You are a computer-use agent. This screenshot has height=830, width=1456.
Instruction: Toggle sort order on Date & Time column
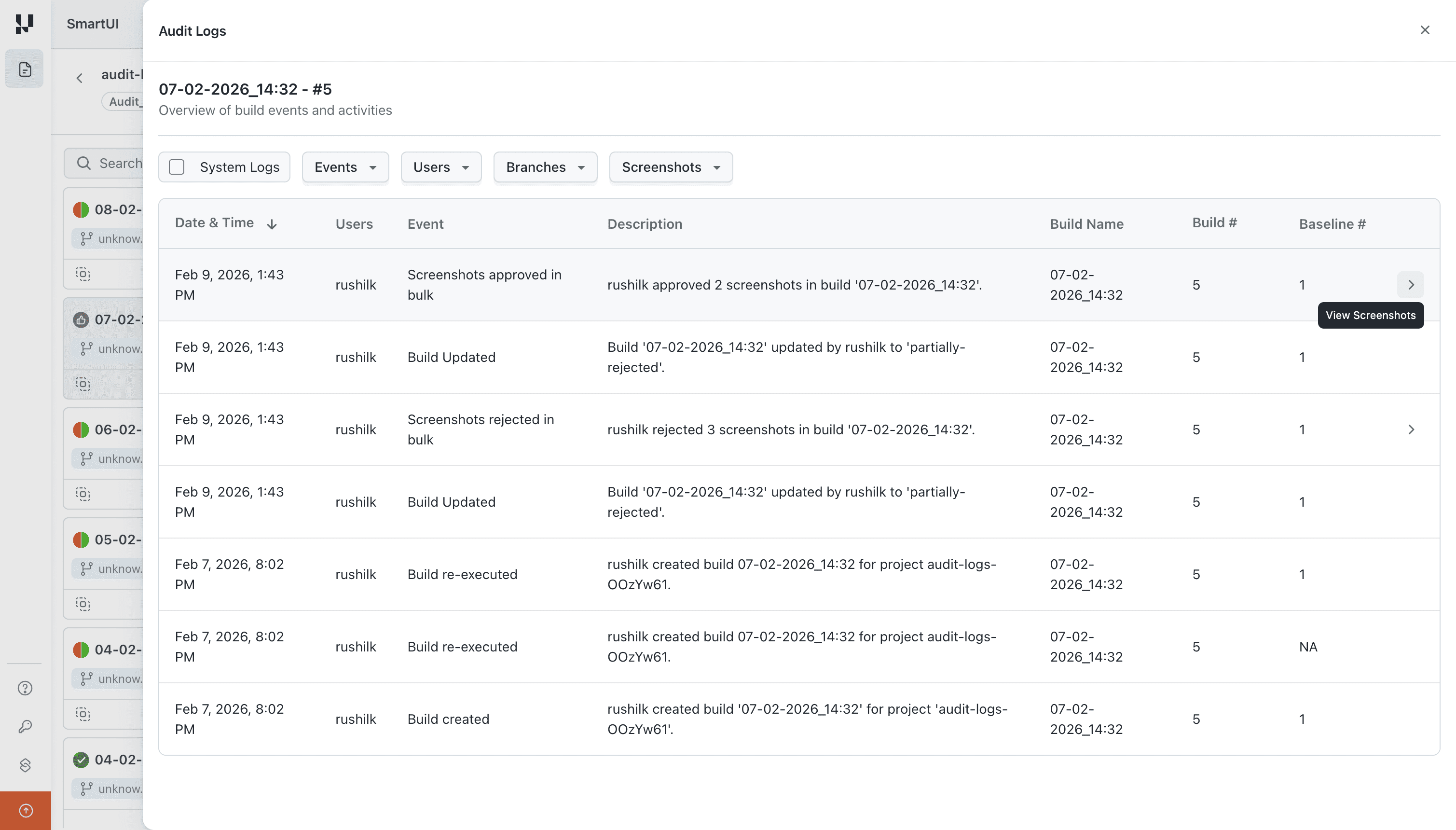(272, 224)
